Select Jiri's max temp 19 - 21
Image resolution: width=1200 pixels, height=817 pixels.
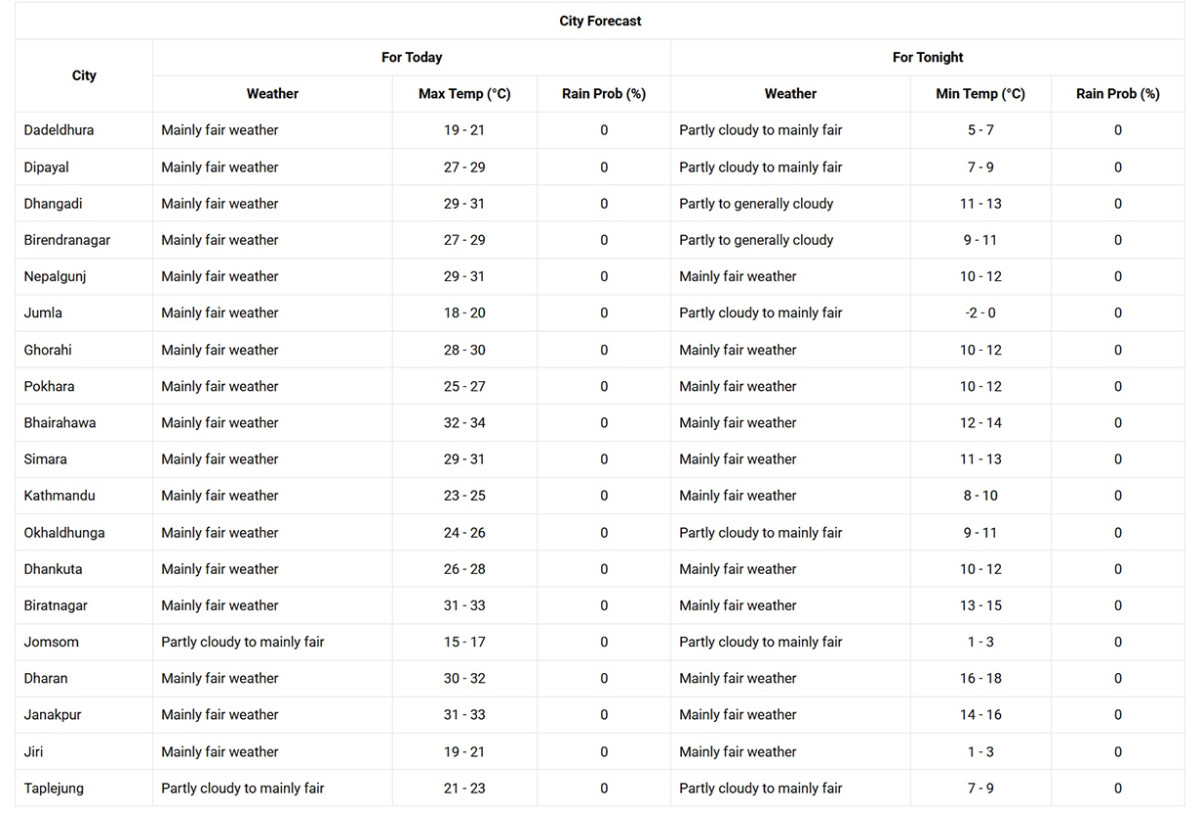pos(464,752)
